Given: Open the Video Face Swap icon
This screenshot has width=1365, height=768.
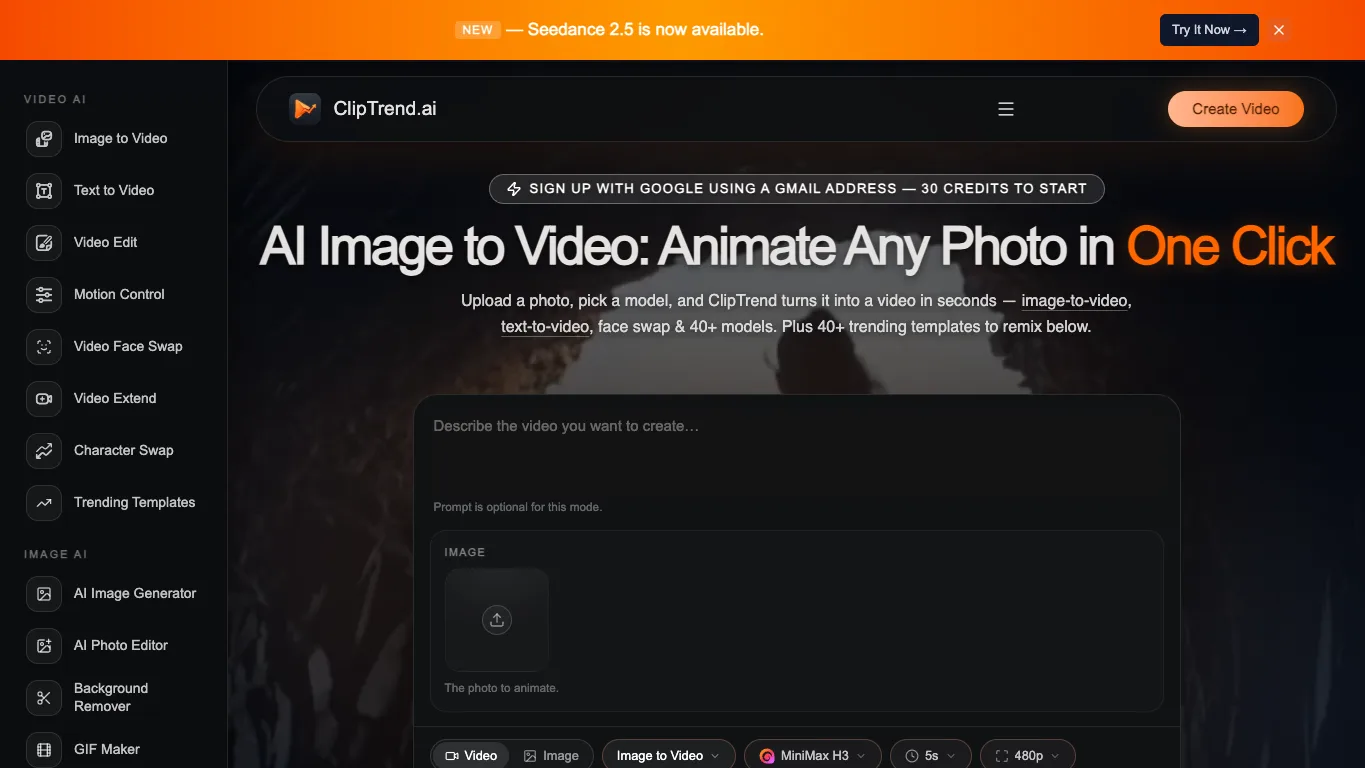Looking at the screenshot, I should point(44,347).
